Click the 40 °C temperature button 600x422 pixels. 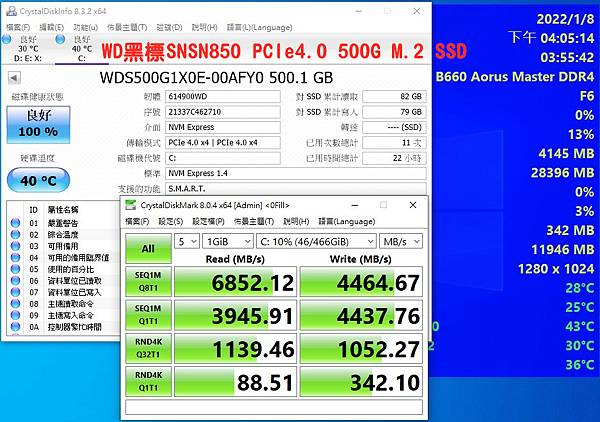38,180
